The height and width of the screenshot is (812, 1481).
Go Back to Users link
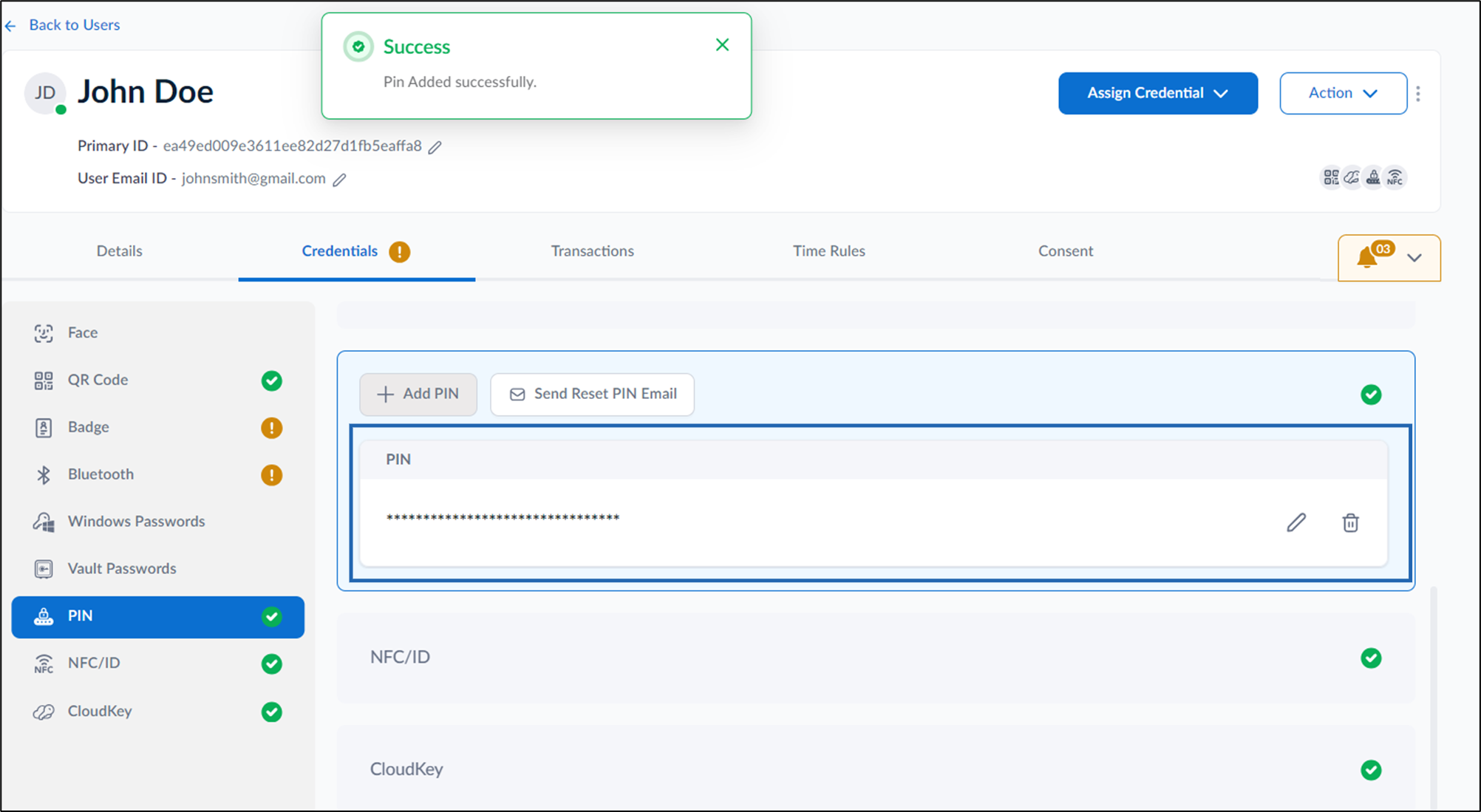74,25
